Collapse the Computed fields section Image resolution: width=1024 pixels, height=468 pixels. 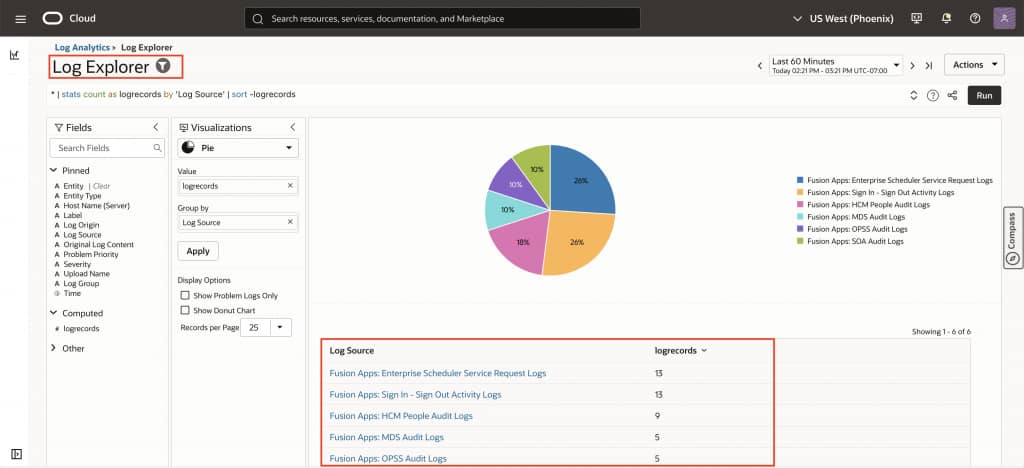tap(54, 313)
